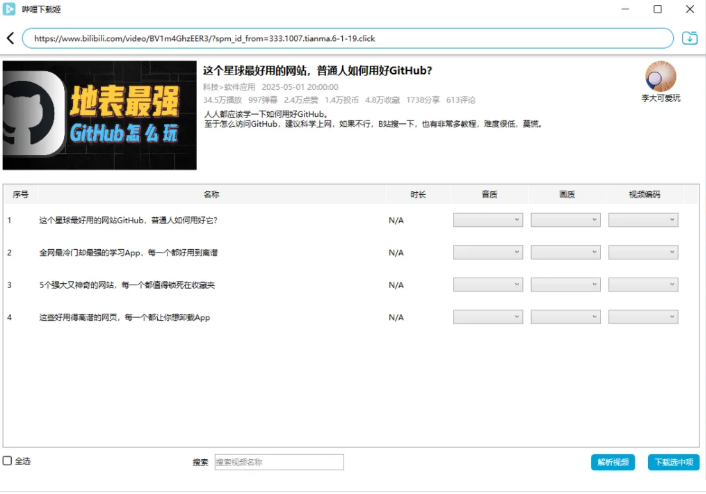706x494 pixels.
Task: Click the publish date 2025-05-01 20:00:00
Action: tap(300, 87)
